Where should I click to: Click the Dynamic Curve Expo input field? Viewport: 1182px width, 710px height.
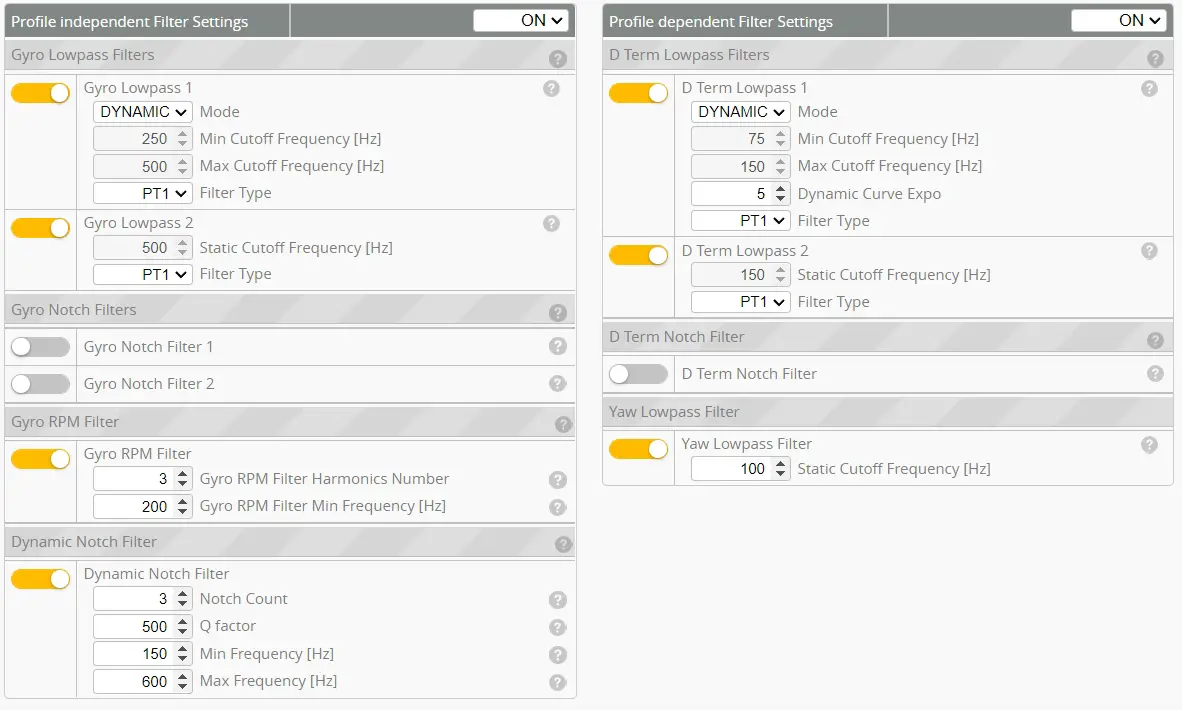(x=731, y=194)
